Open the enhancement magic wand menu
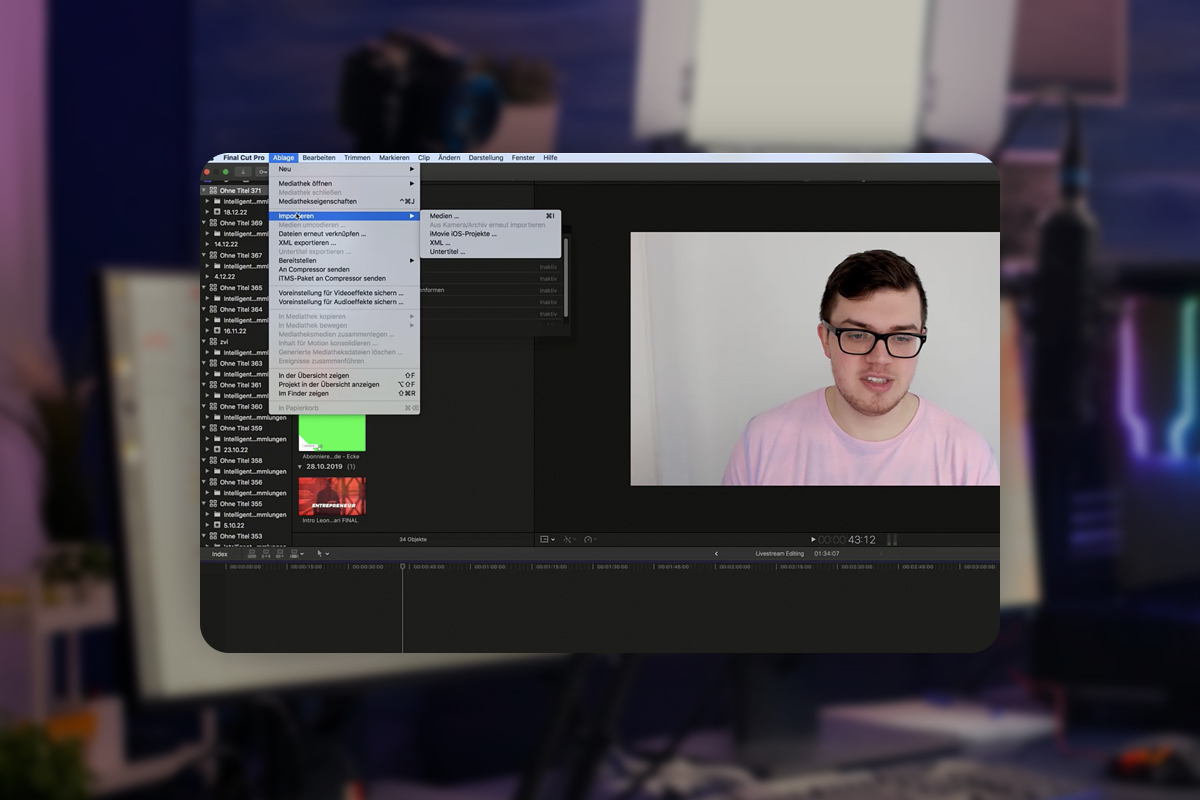This screenshot has width=1200, height=800. (568, 539)
